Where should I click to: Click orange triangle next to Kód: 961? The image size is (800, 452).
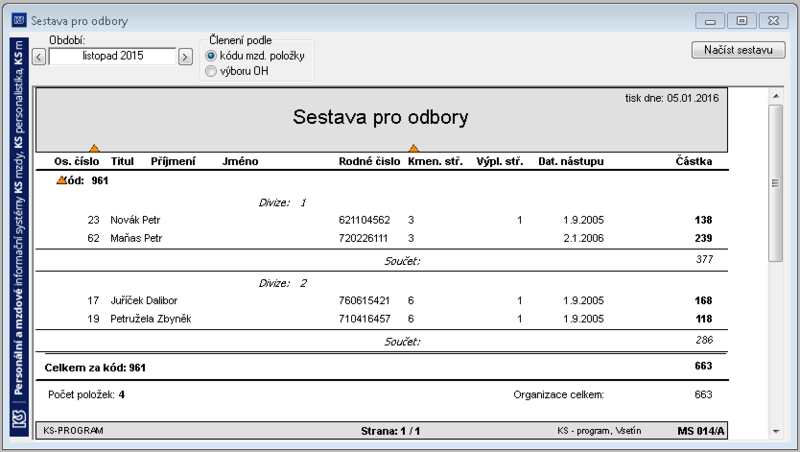click(x=62, y=180)
